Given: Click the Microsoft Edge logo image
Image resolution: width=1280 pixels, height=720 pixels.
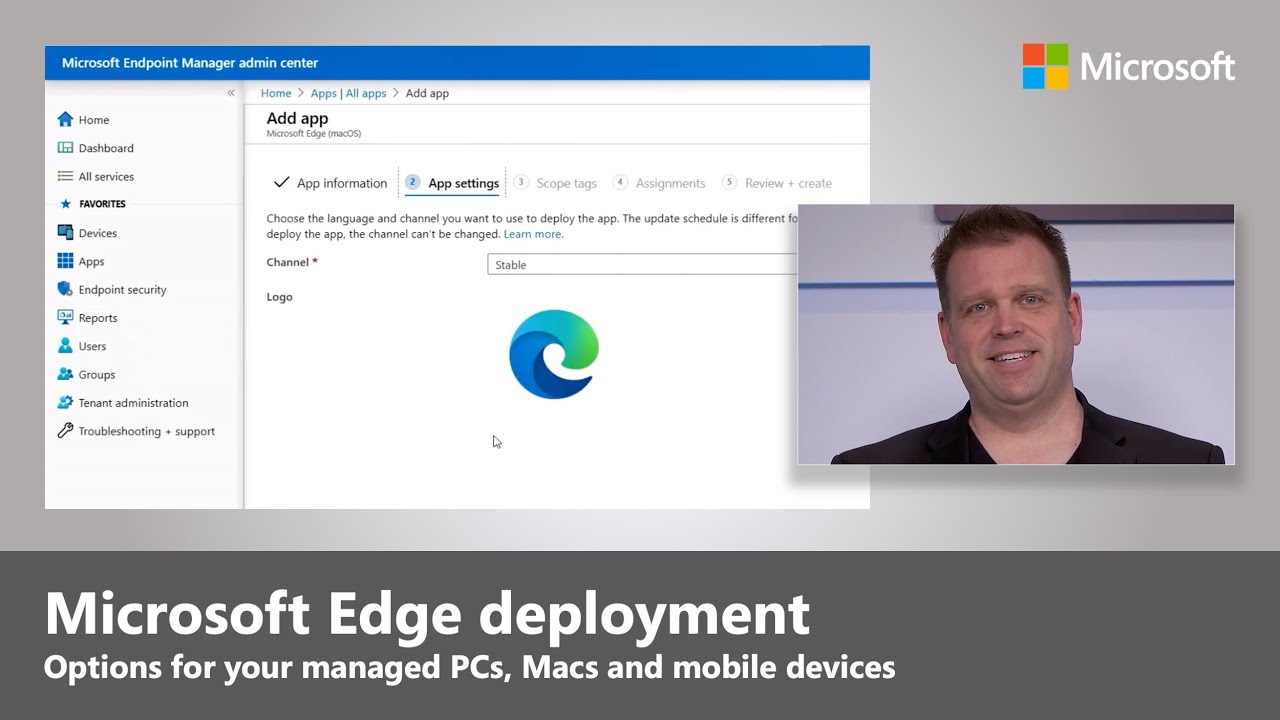Looking at the screenshot, I should pyautogui.click(x=553, y=354).
